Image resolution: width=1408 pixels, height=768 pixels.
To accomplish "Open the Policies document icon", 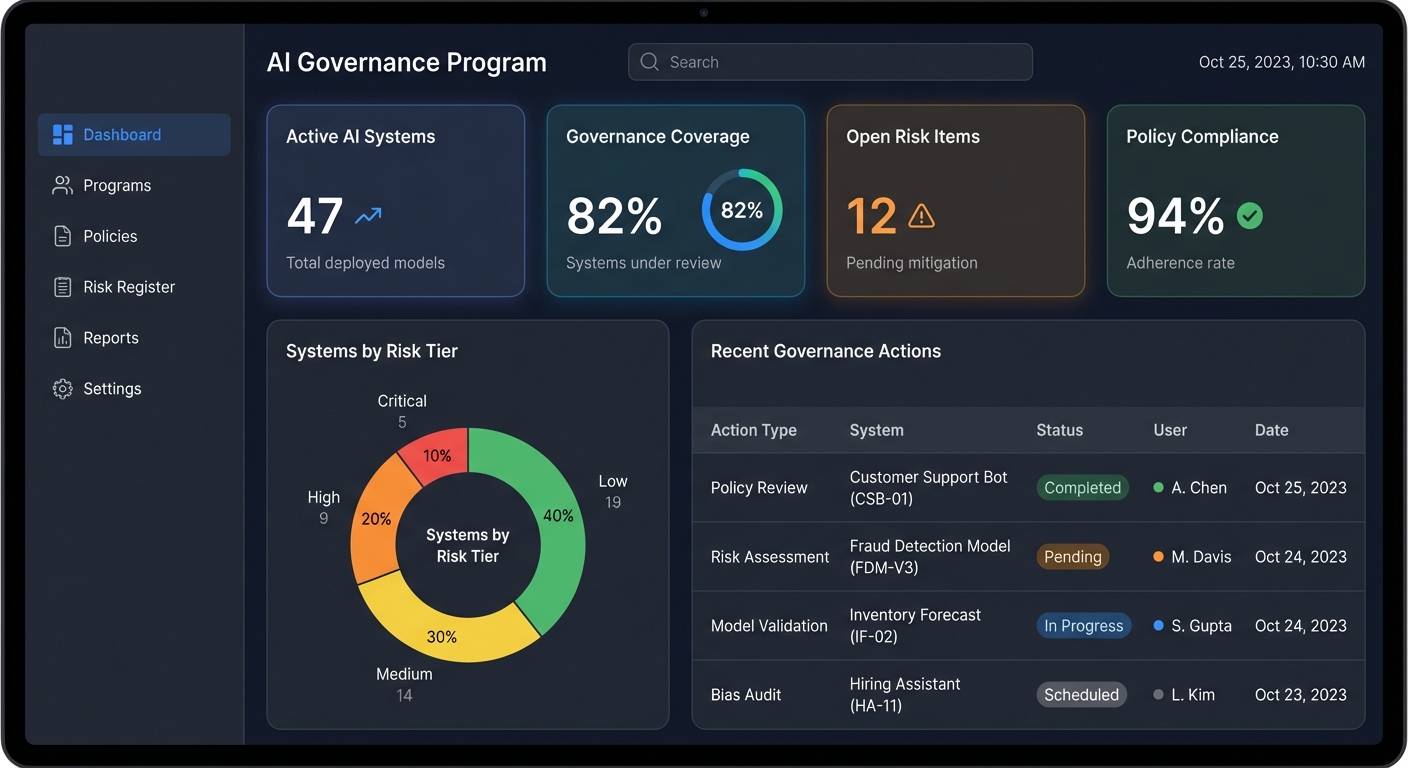I will click(x=61, y=236).
